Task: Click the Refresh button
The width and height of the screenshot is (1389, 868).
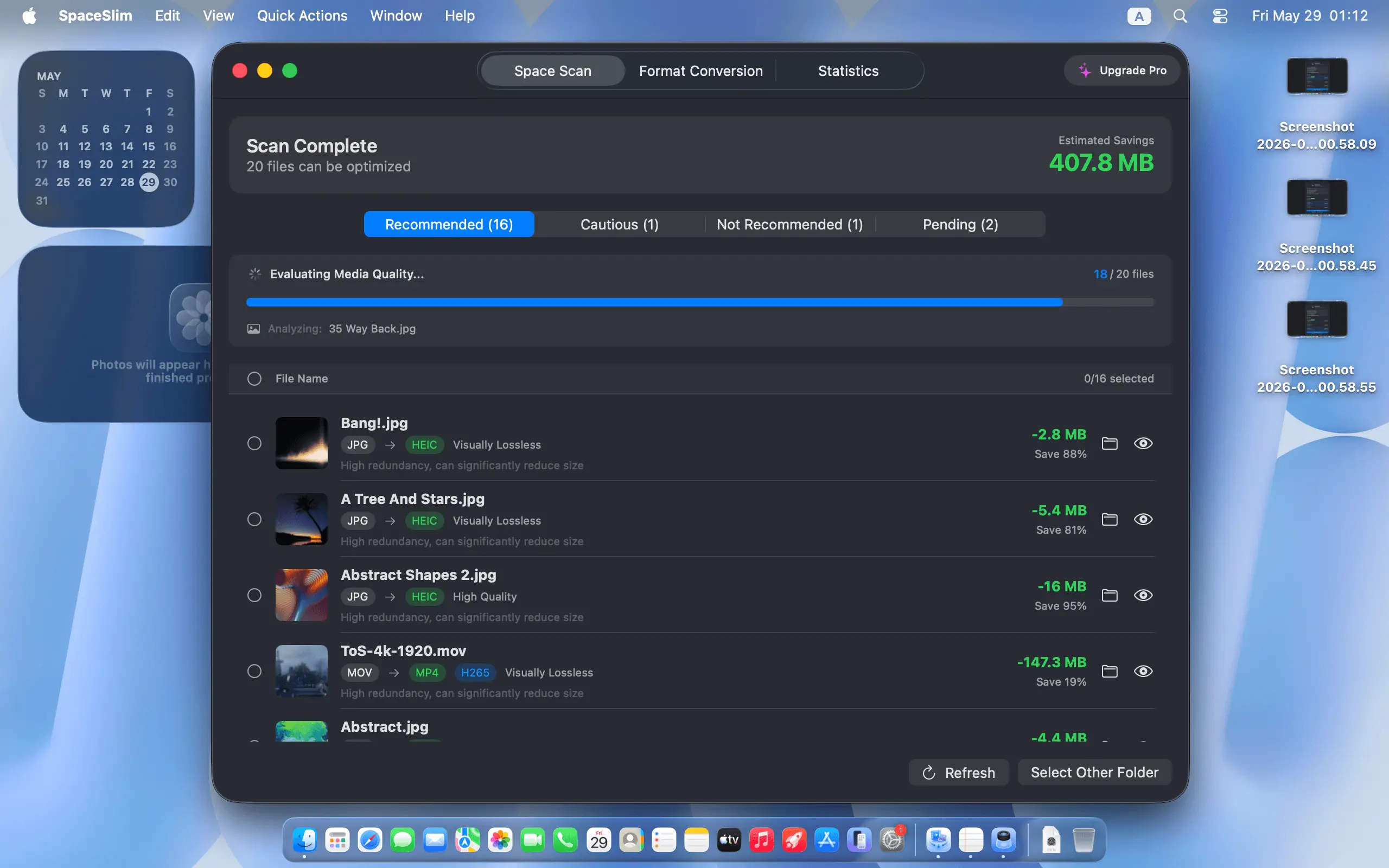Action: [x=959, y=772]
